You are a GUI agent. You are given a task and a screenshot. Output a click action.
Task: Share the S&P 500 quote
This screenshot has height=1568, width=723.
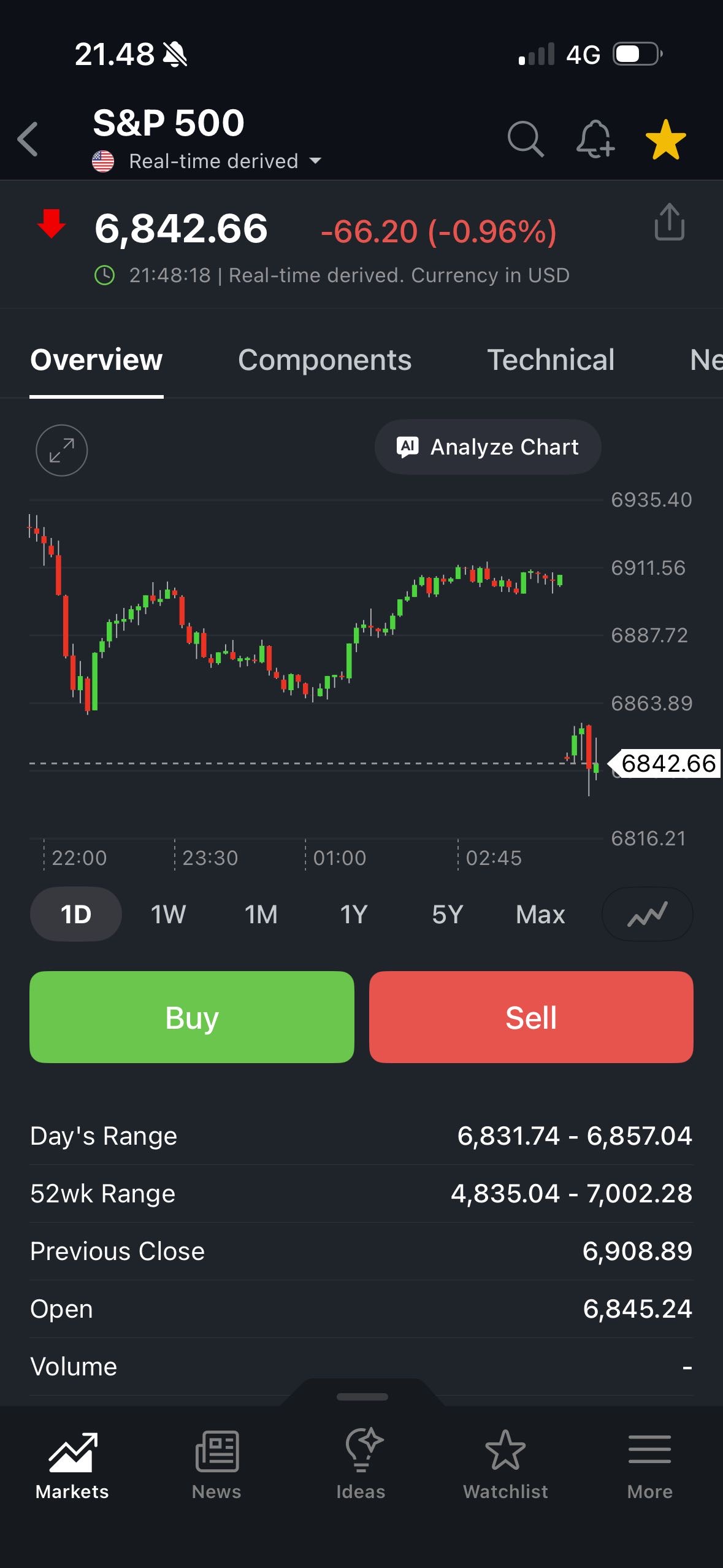(x=669, y=222)
